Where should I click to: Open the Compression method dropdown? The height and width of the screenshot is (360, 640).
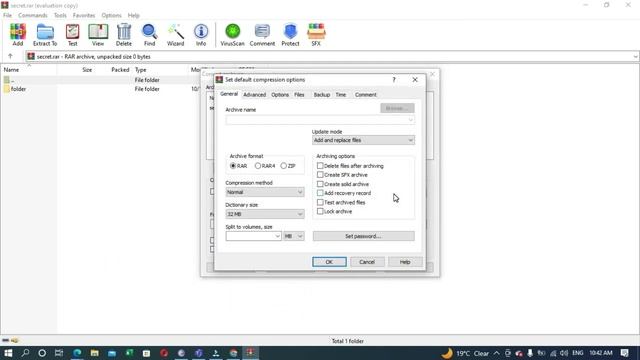coord(265,192)
